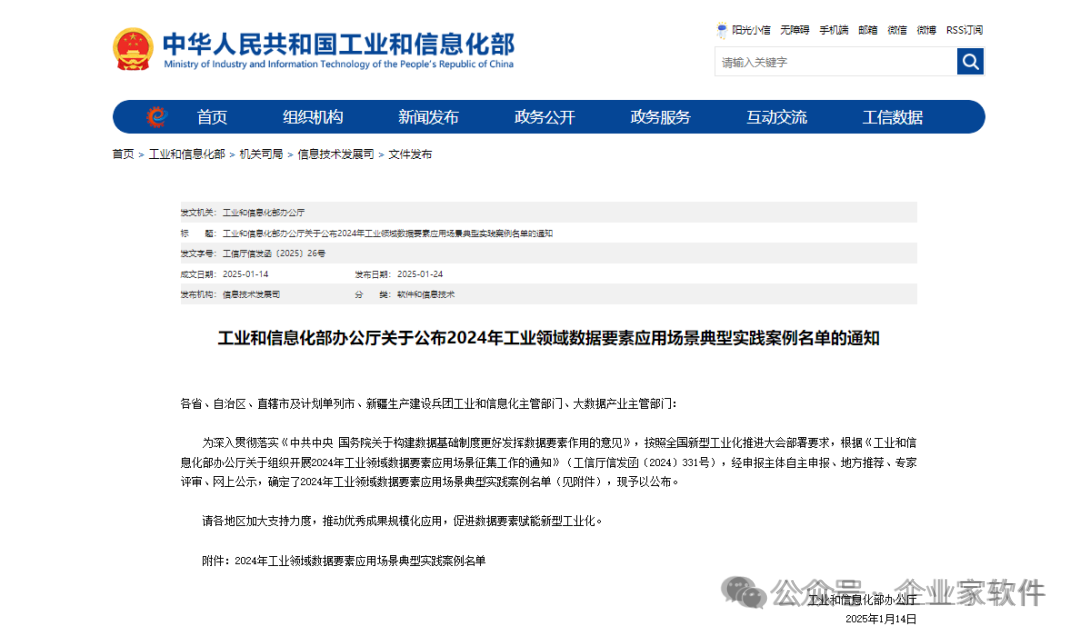
Task: Click the swirl icon in navigation bar
Action: tap(156, 116)
